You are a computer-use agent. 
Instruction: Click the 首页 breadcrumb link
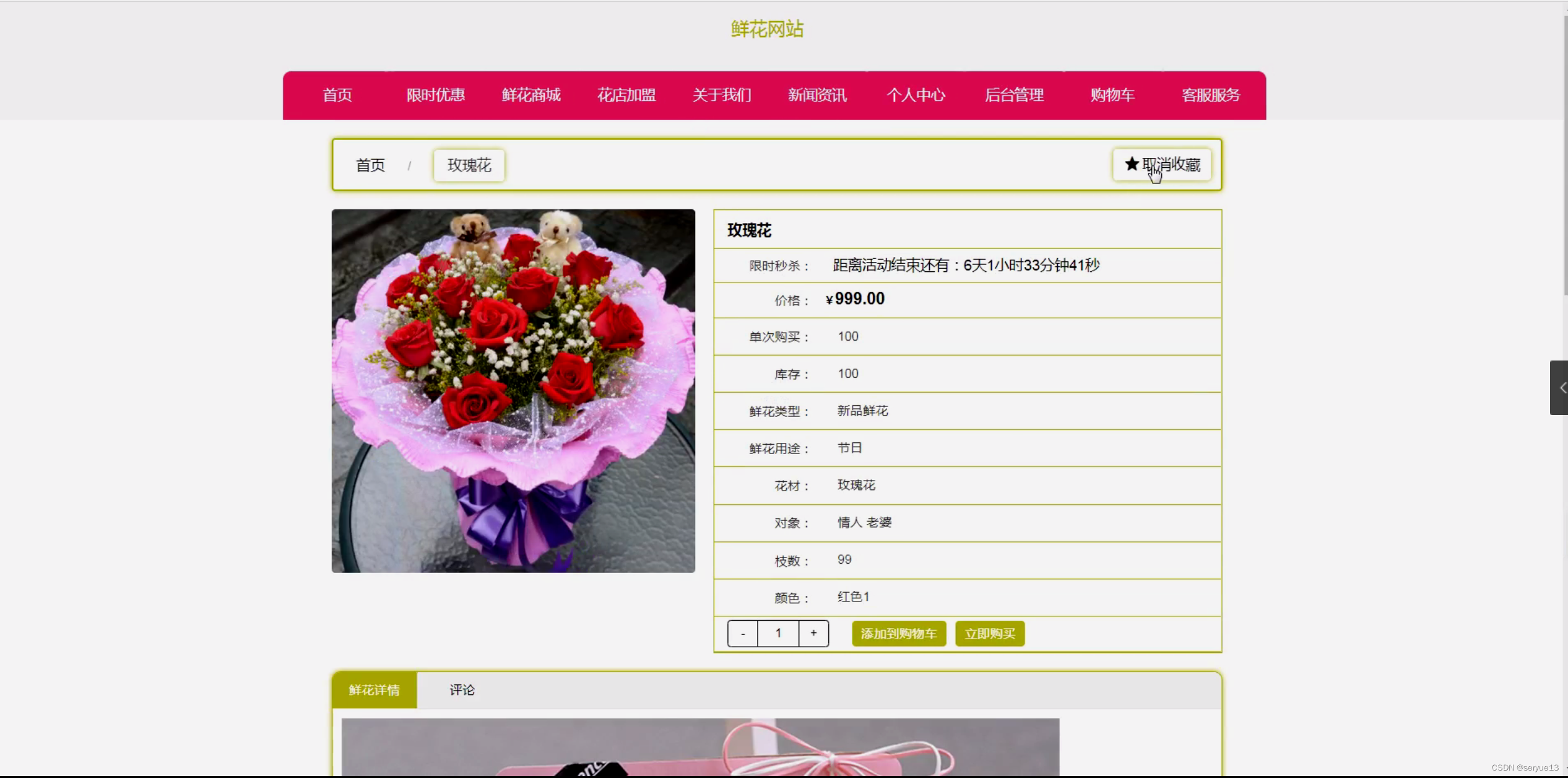tap(370, 165)
